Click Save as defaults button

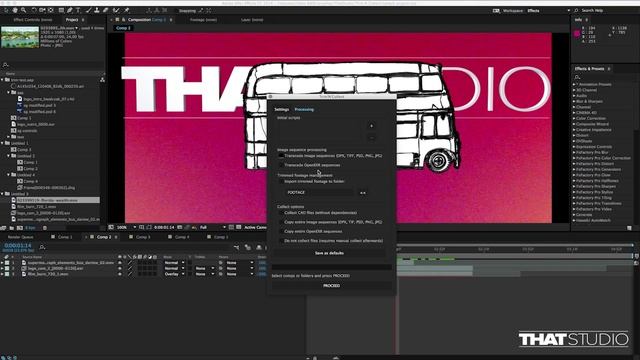tap(329, 253)
